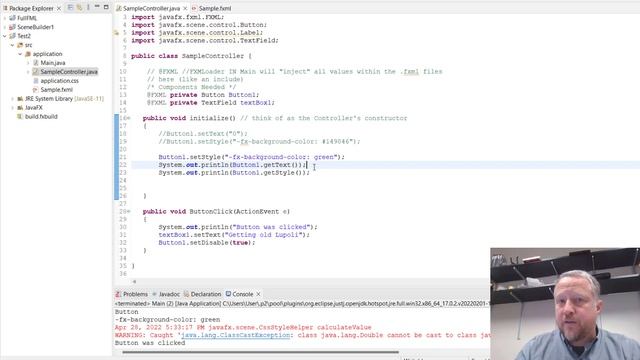Fold the initialize() method on line 16
Screen dimensions: 640x360
[129, 118]
